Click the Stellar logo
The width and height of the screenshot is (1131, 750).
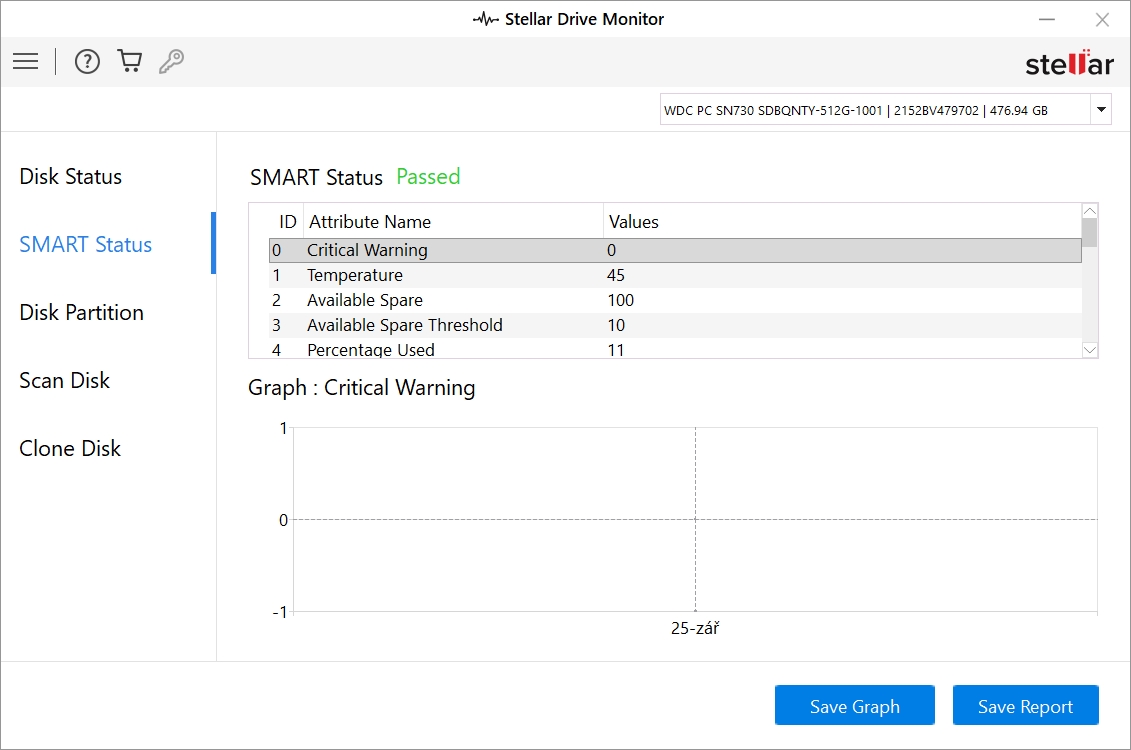coord(1068,64)
